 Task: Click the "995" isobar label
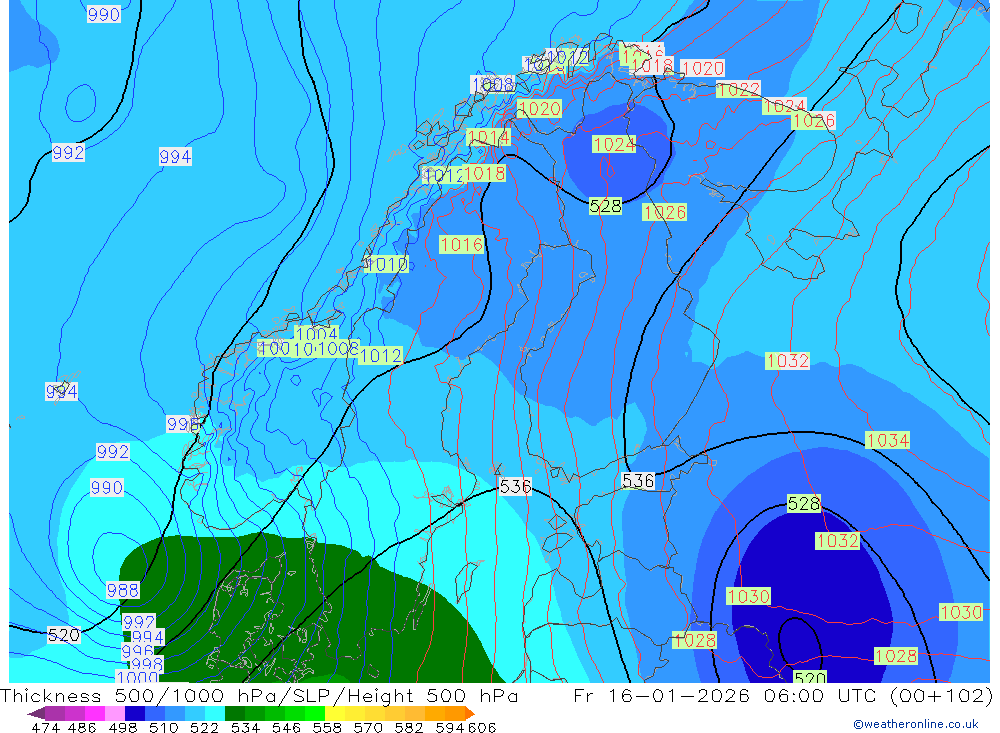(181, 424)
